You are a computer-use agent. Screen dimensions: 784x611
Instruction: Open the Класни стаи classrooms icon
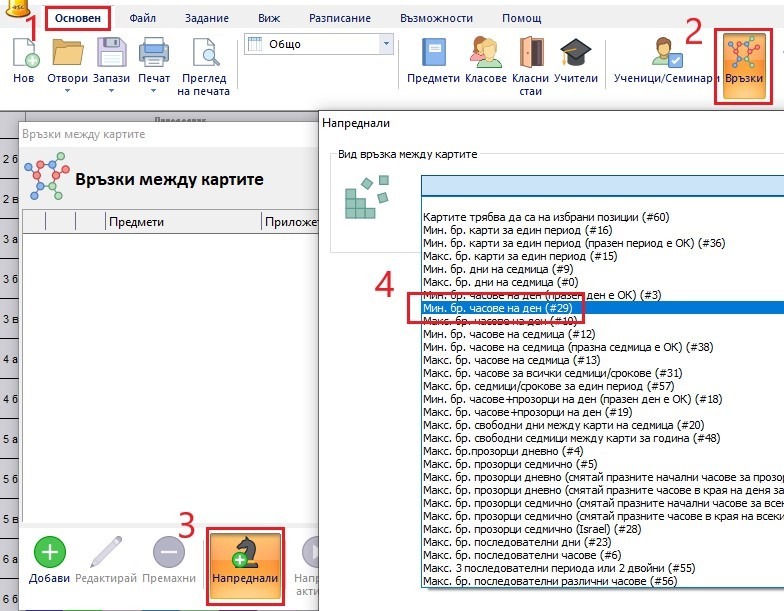pyautogui.click(x=530, y=52)
